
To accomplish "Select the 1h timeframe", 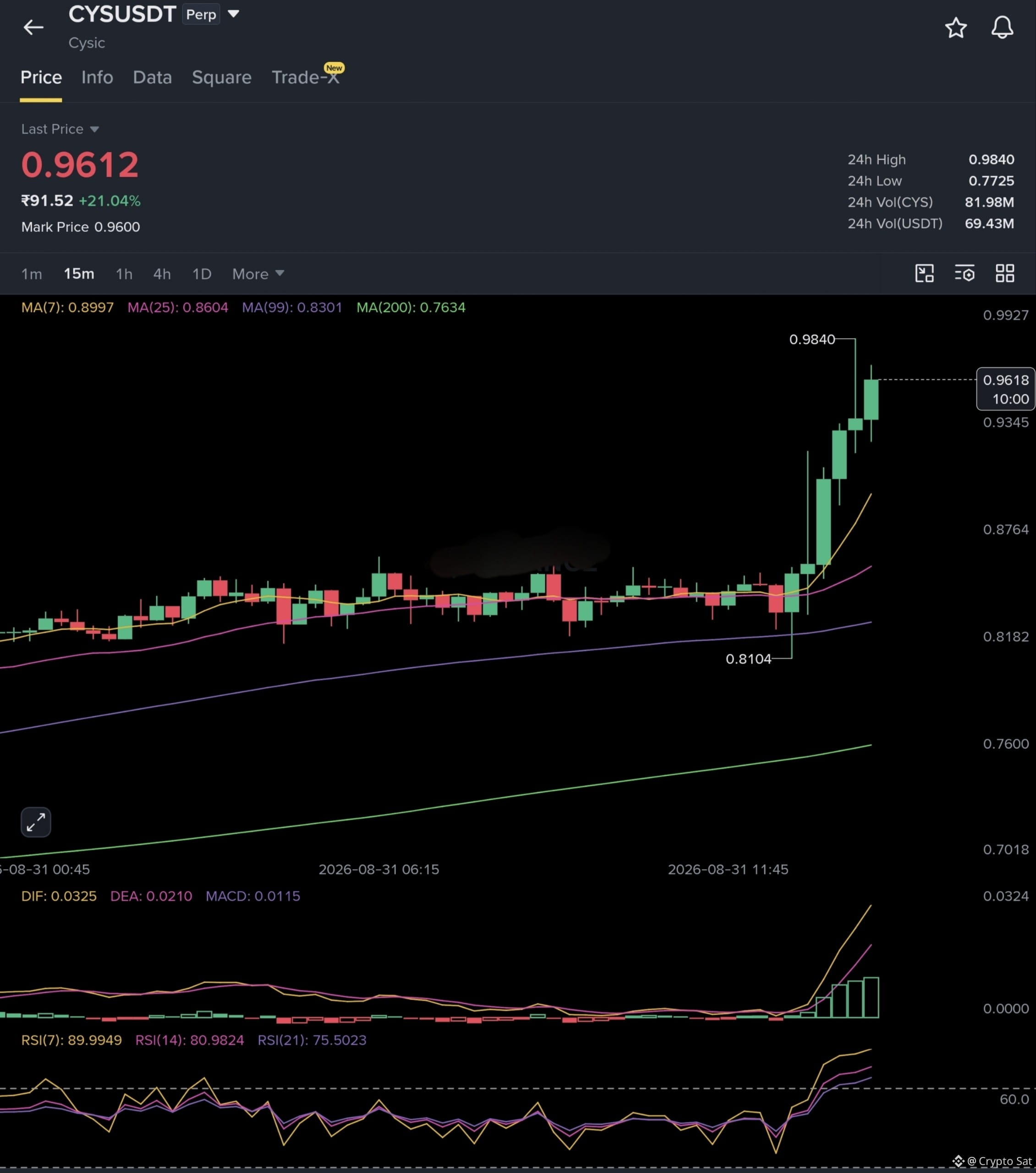I will tap(124, 274).
